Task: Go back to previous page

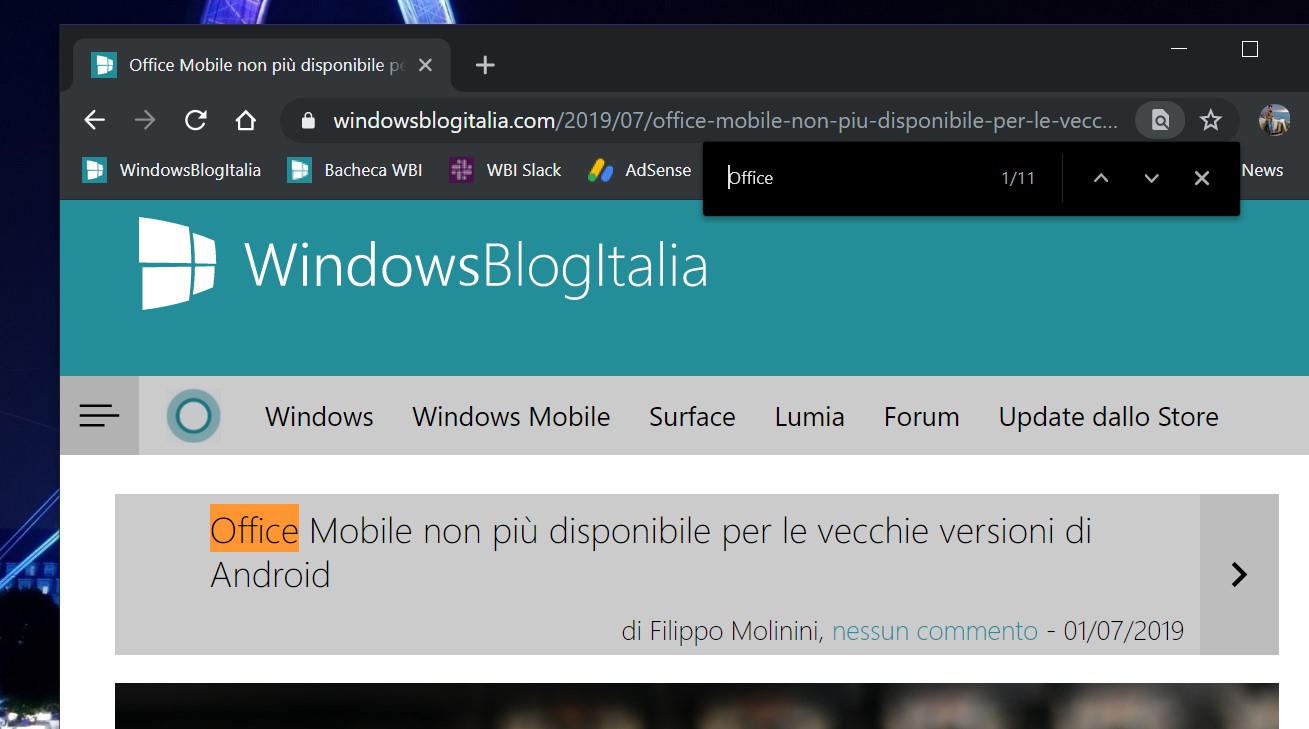Action: (x=94, y=121)
